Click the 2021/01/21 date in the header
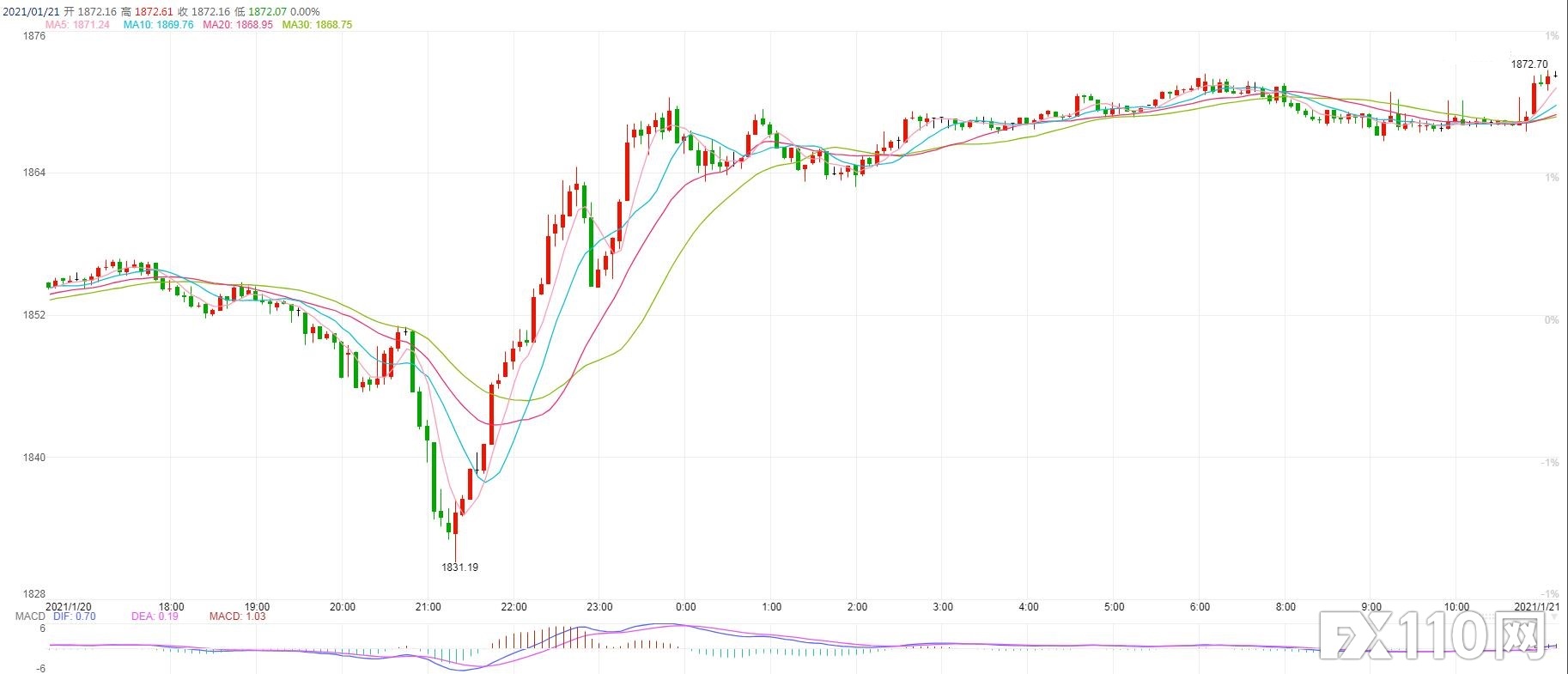 (x=30, y=12)
